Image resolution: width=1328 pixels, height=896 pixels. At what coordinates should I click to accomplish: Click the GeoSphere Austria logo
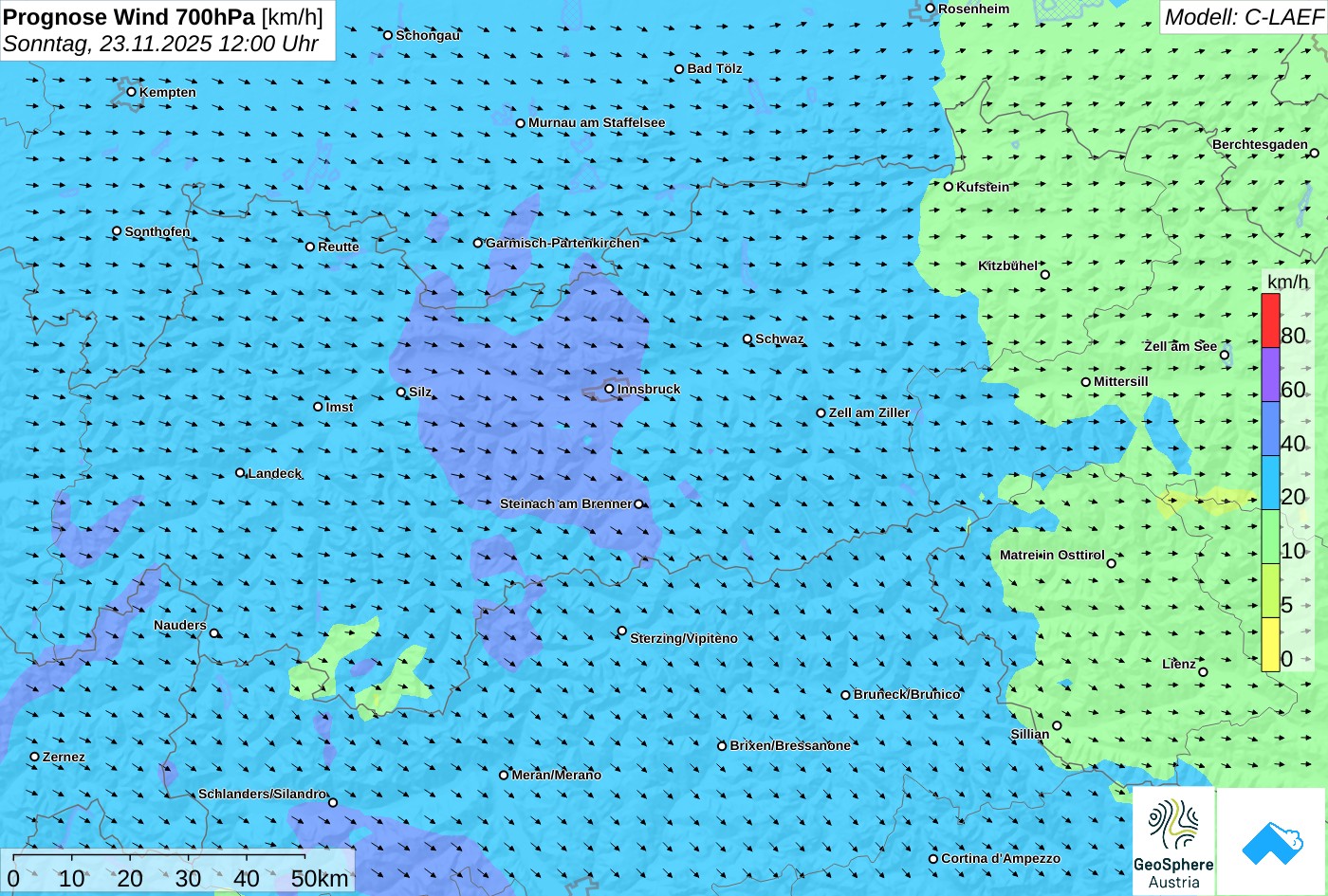pyautogui.click(x=1173, y=842)
